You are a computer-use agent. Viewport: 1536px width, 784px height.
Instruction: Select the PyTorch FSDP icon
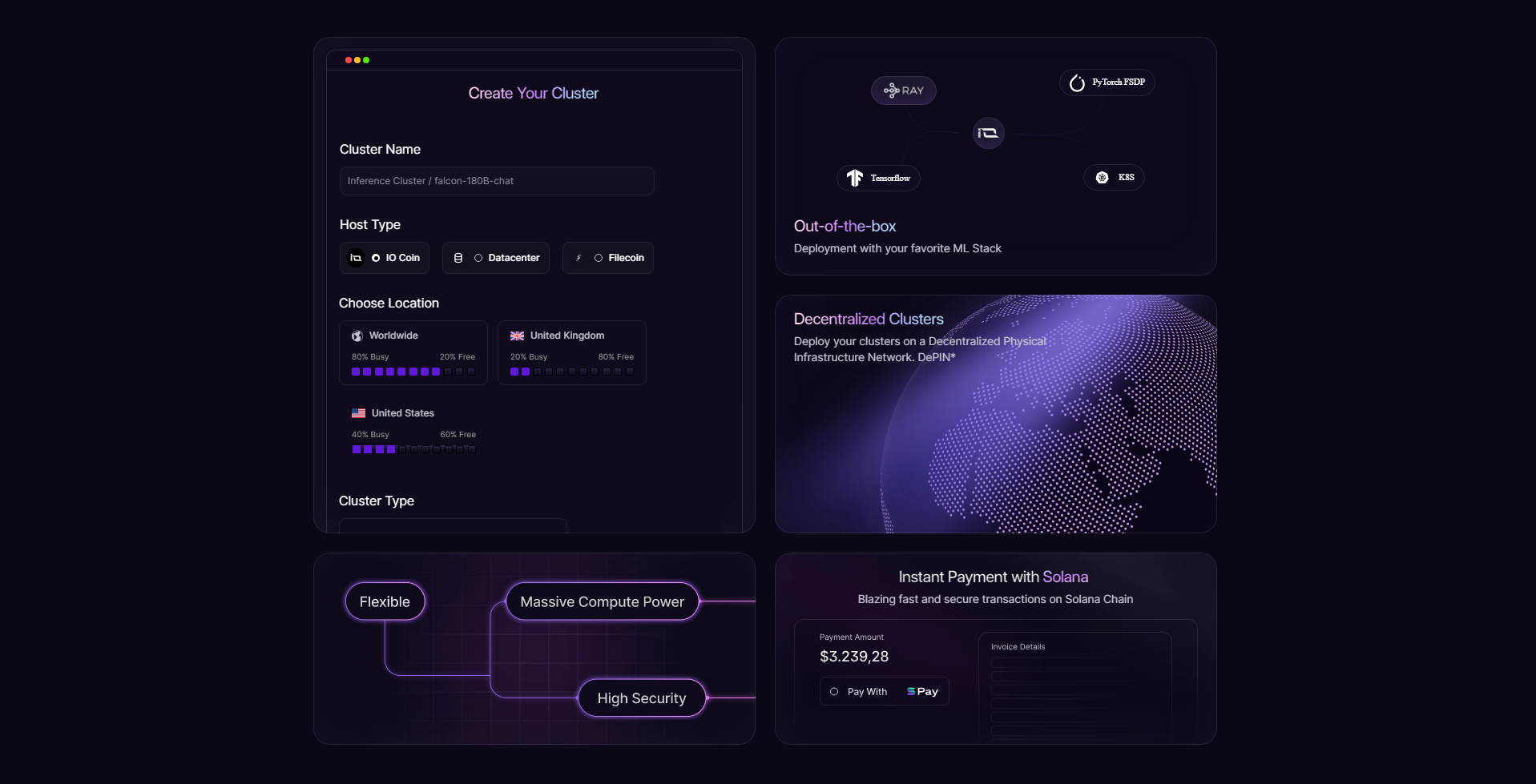(x=1077, y=82)
